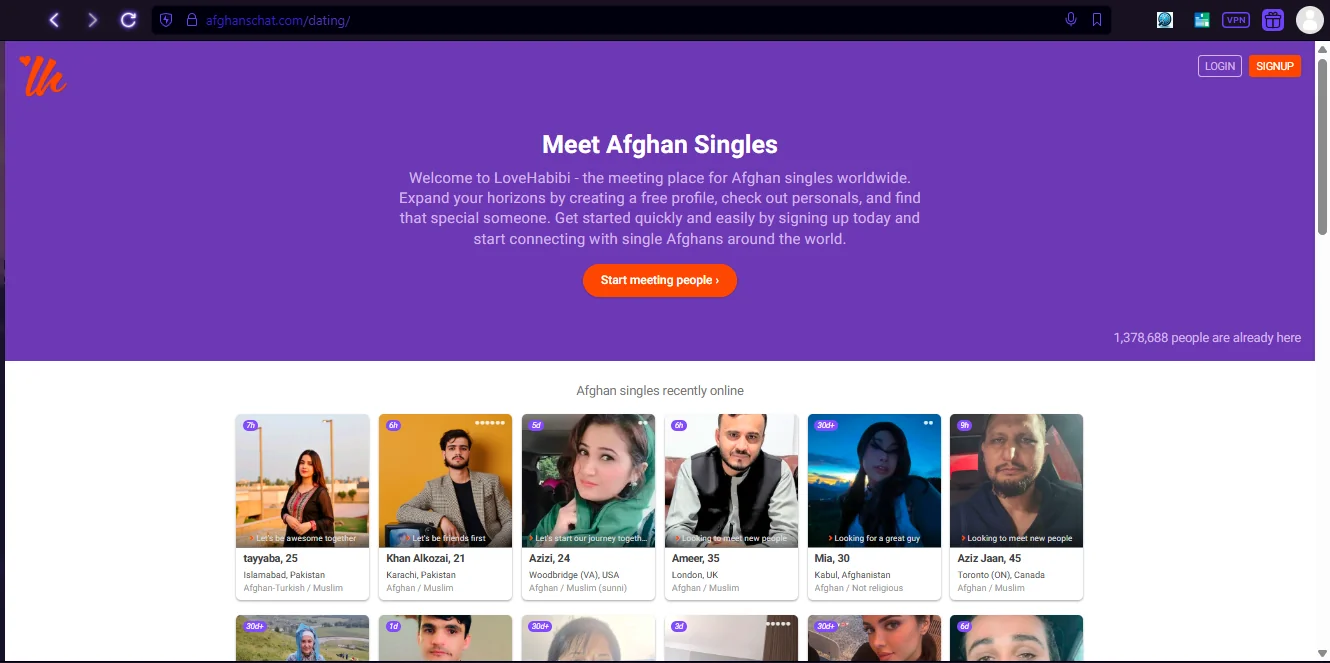Click the microphone icon in address bar

1071,20
